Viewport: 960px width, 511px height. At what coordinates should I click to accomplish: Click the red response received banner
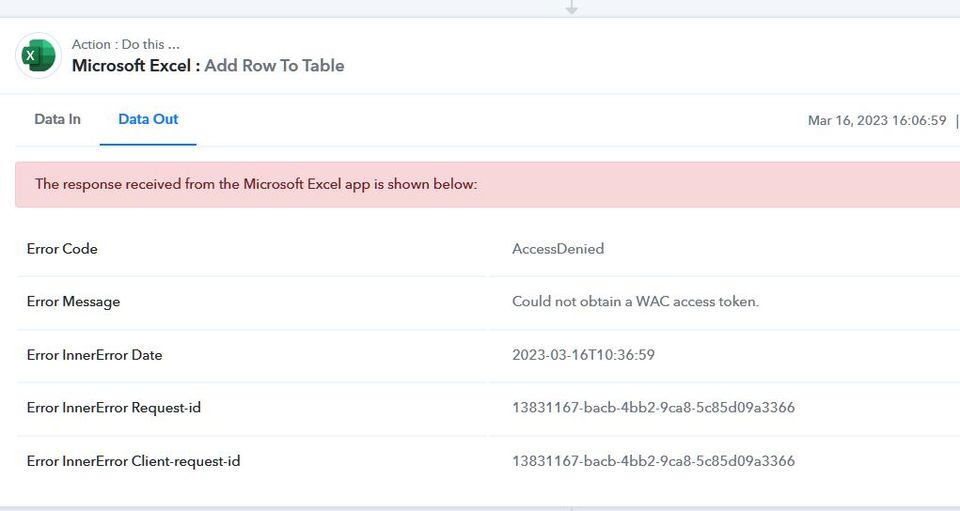click(x=487, y=185)
